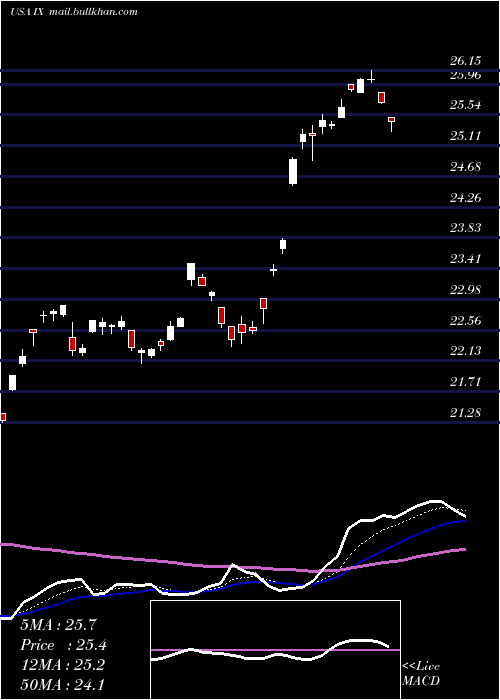The height and width of the screenshot is (700, 500).
Task: Click the '<<Live MACD' label
Action: point(421,674)
